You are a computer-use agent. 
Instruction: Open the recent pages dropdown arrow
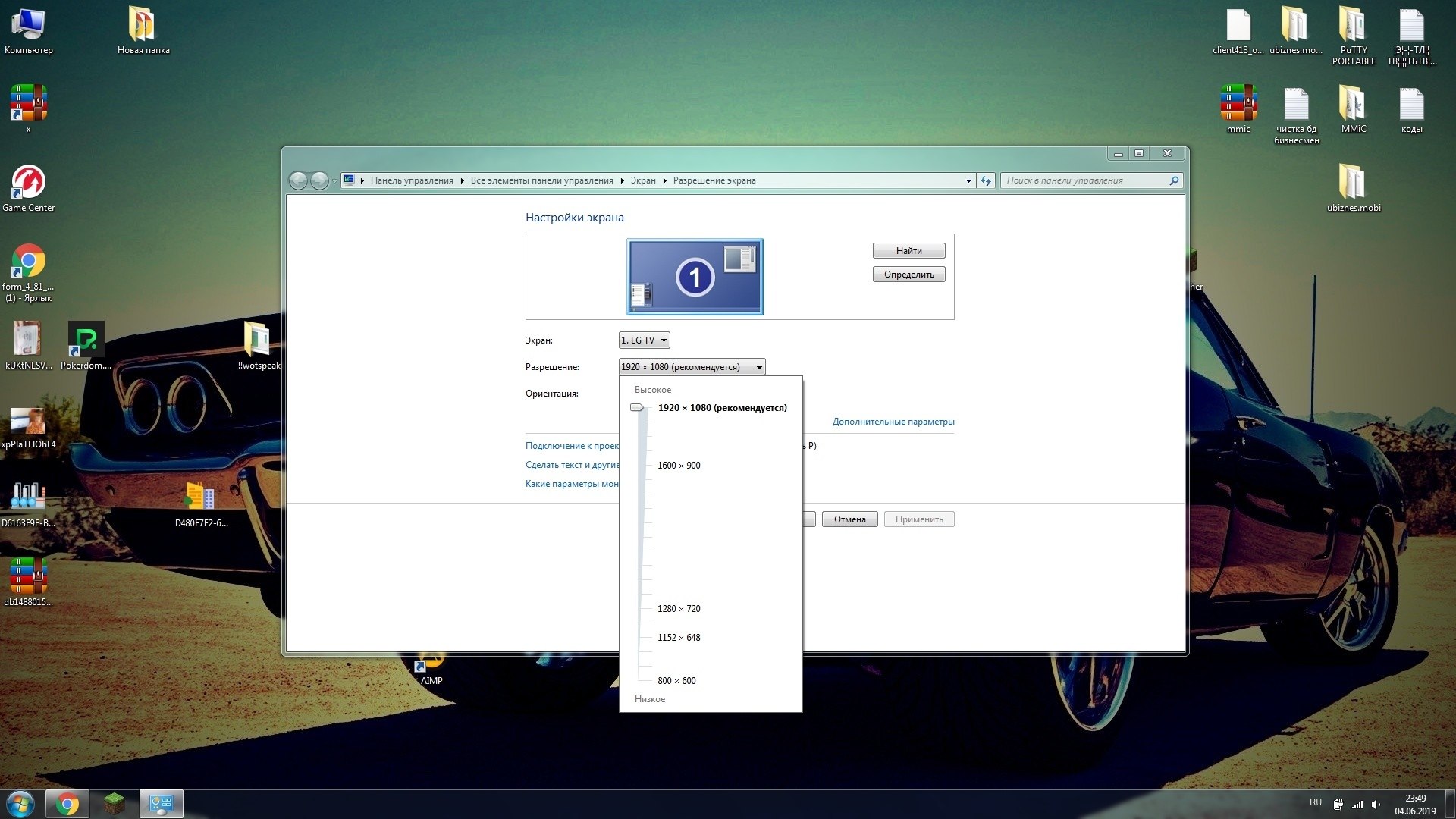coord(334,180)
